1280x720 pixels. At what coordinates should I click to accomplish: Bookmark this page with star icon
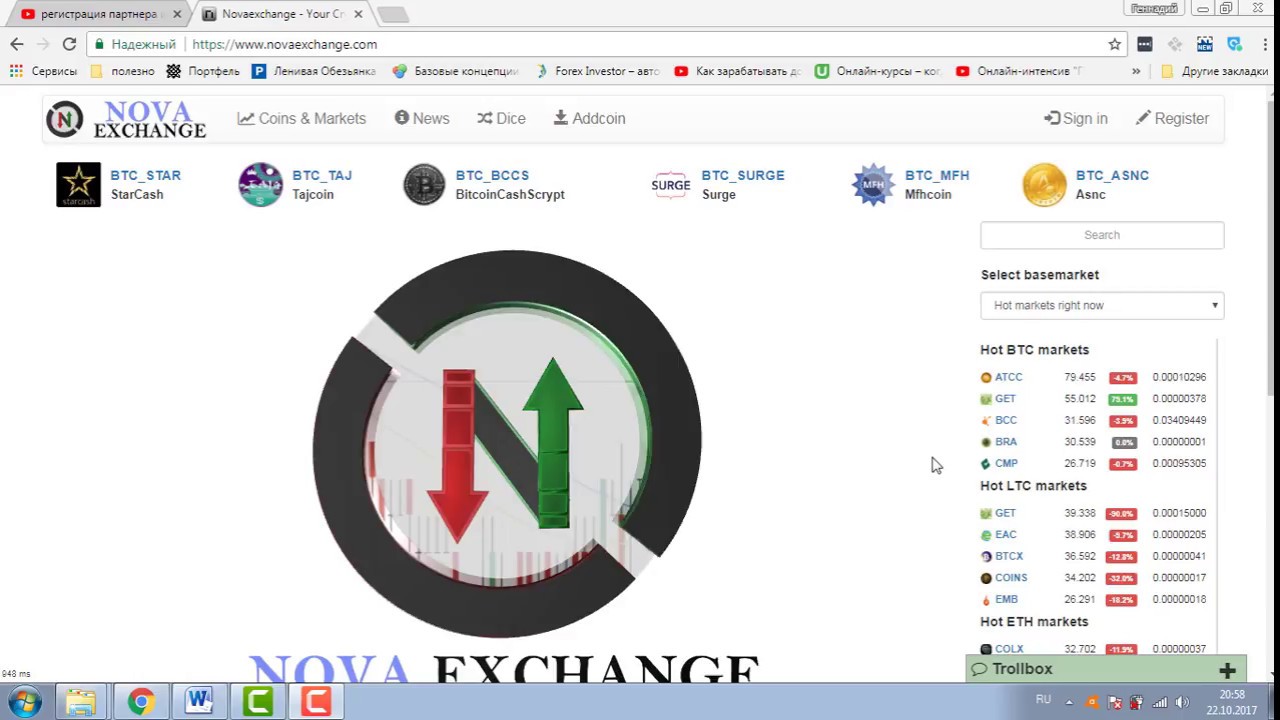(1114, 44)
